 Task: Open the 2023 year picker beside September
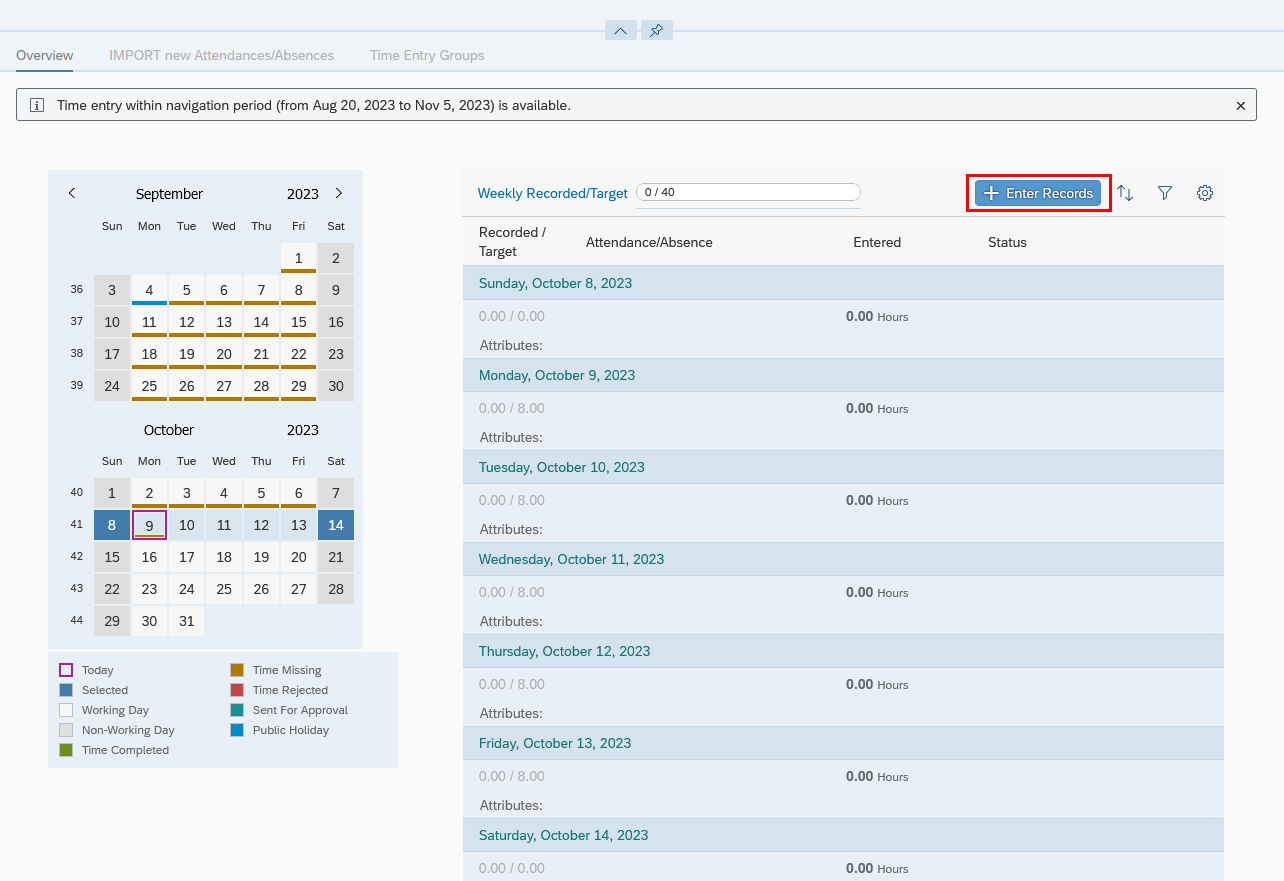(302, 194)
